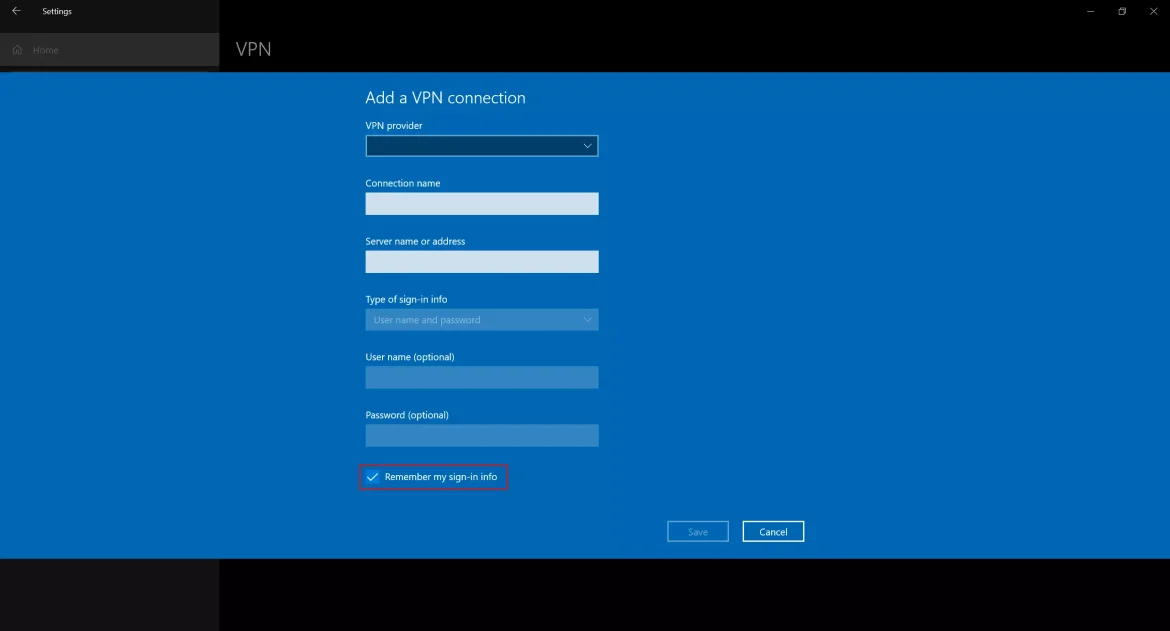Click the back arrow in Settings title bar
The height and width of the screenshot is (631, 1170).
click(x=16, y=11)
